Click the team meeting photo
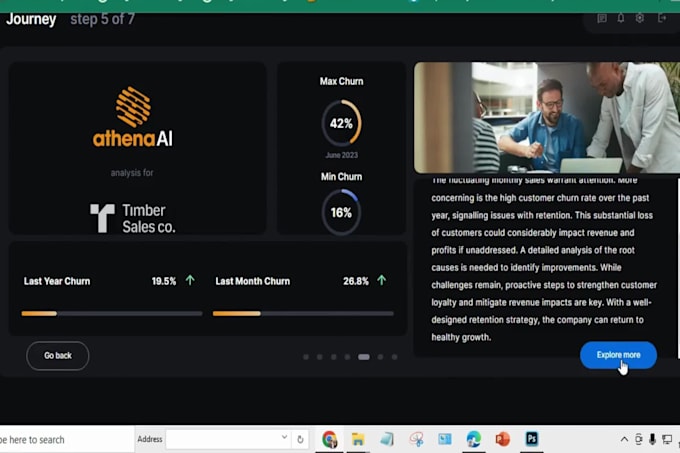The height and width of the screenshot is (453, 680). tap(547, 117)
